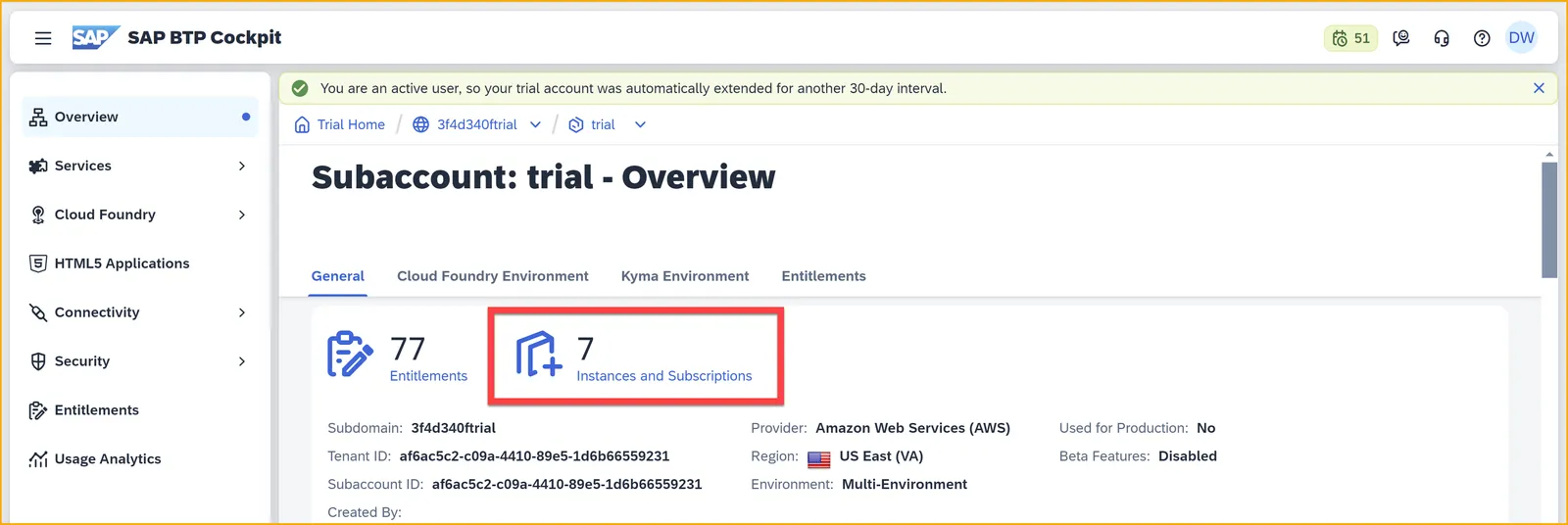
Task: Click the HTML5 Applications icon
Action: pyautogui.click(x=38, y=263)
